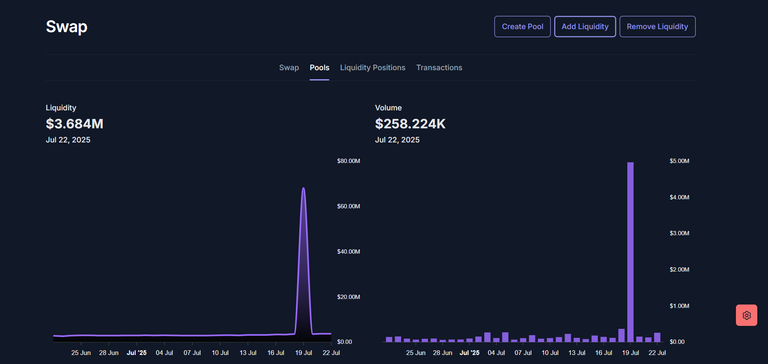Go to the Transactions tab
The height and width of the screenshot is (364, 768).
coord(439,68)
